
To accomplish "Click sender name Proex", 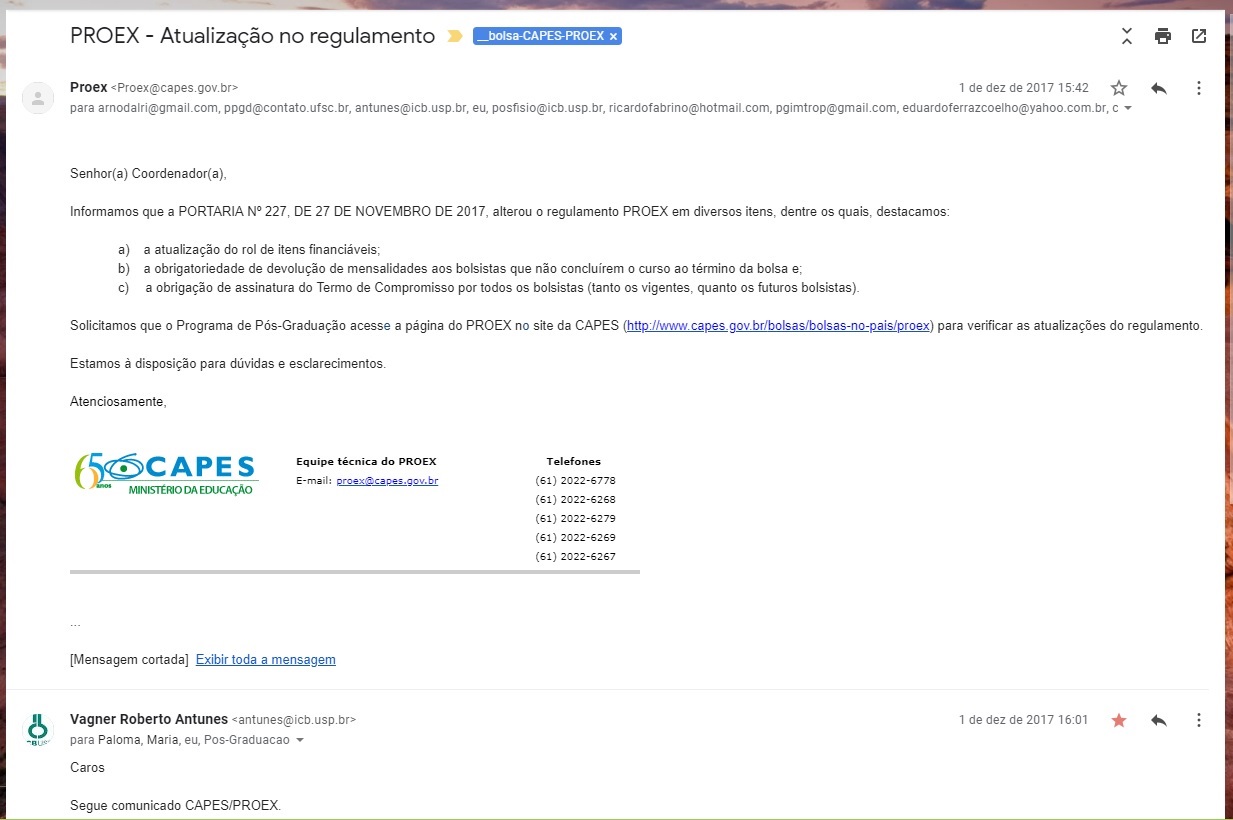I will pos(88,87).
